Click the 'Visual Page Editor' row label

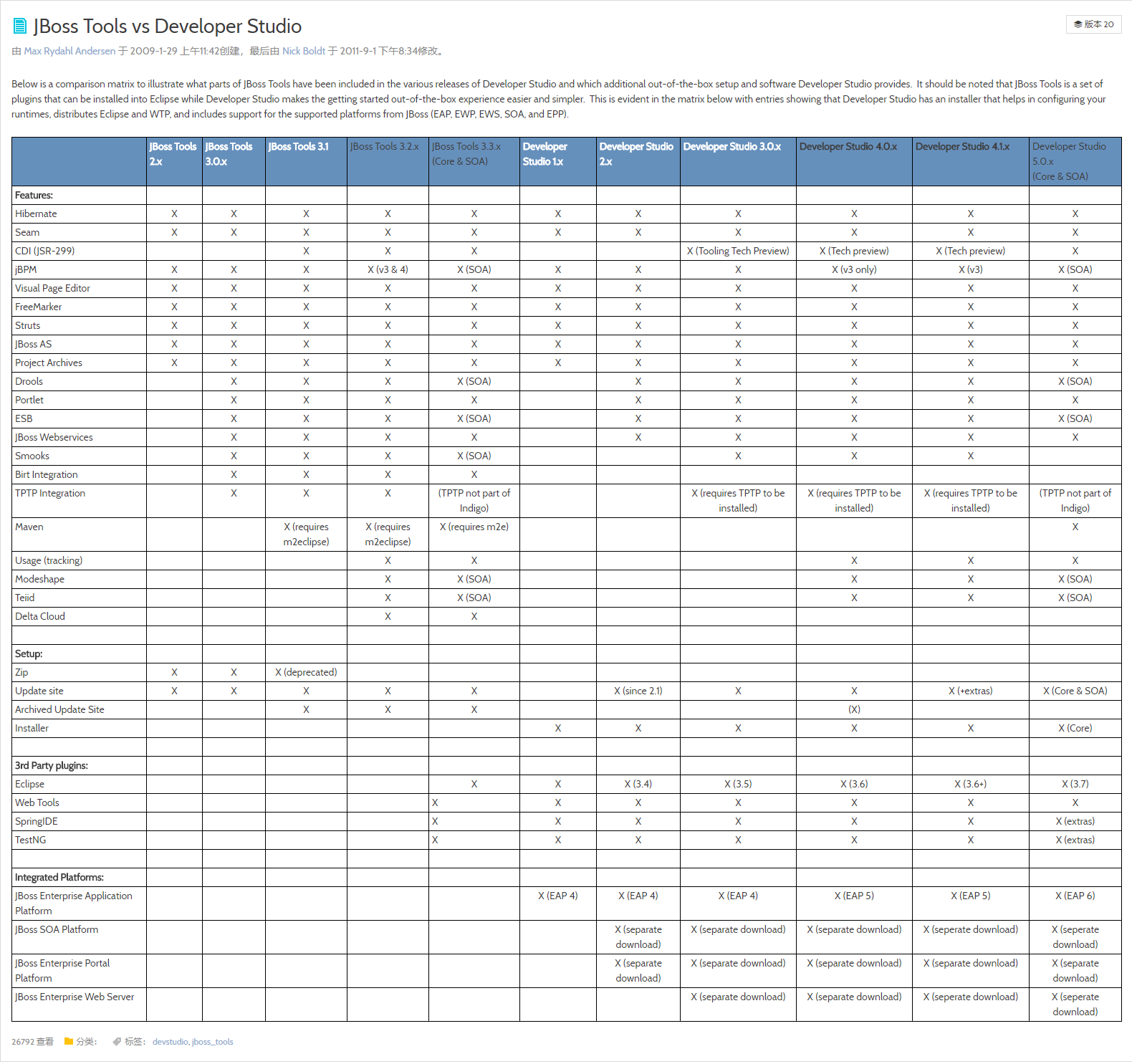pyautogui.click(x=52, y=288)
